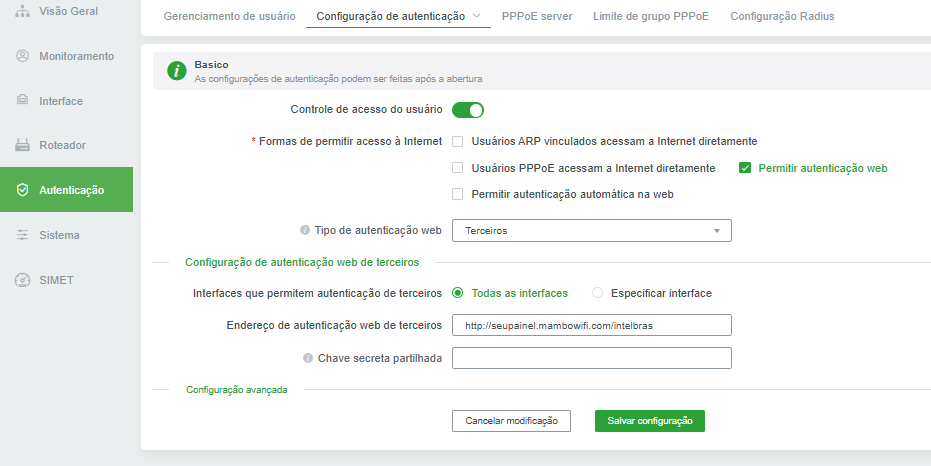Toggle Controle de acesso do usuário switch

point(468,110)
